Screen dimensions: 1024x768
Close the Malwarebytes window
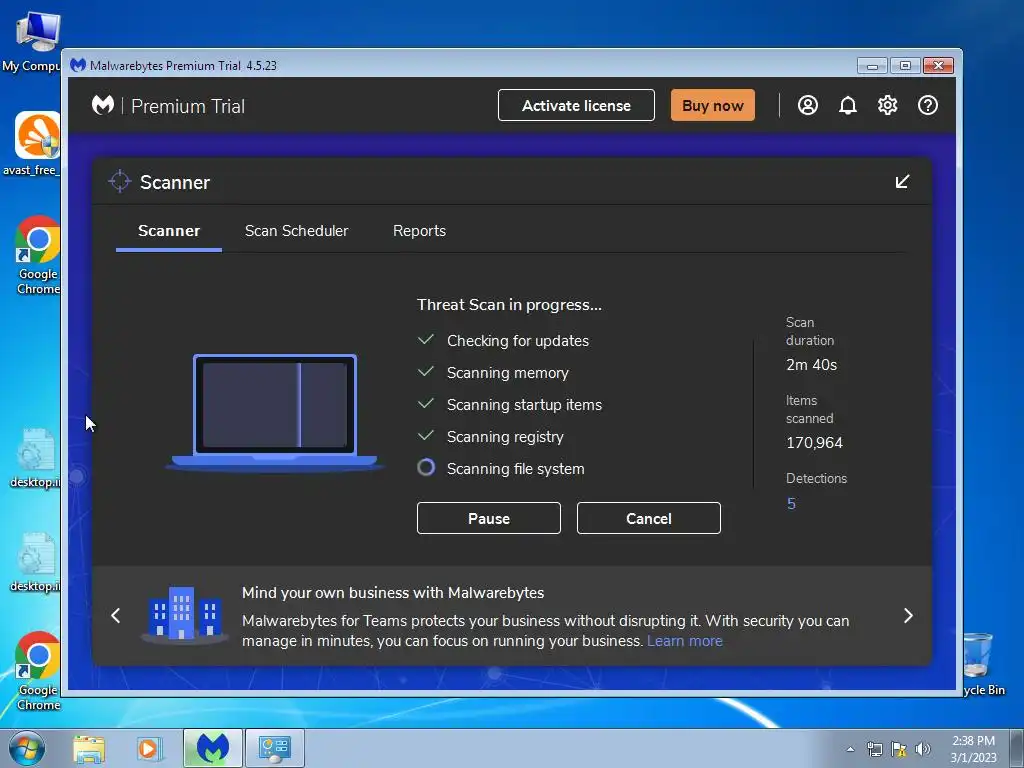[x=938, y=65]
